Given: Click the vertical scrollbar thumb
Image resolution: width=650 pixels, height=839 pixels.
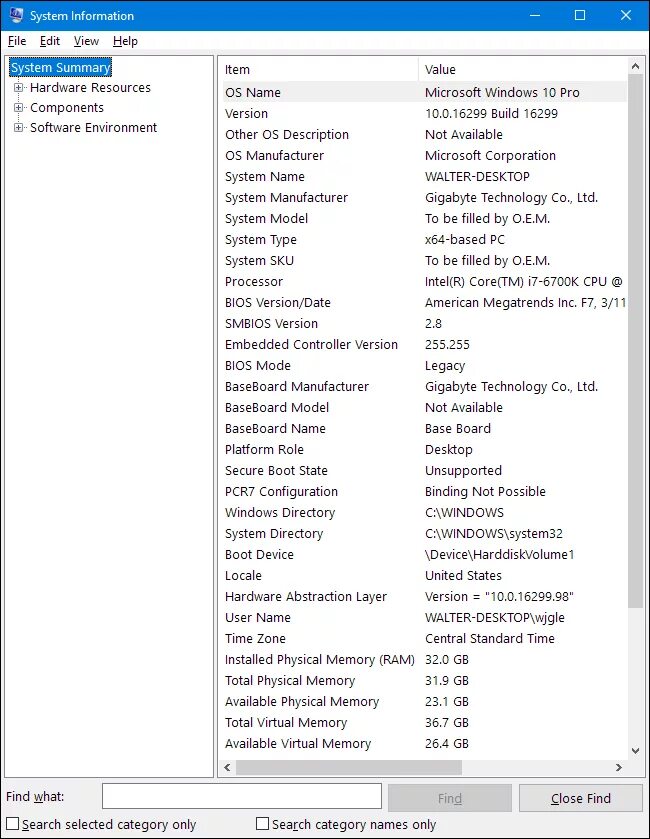Looking at the screenshot, I should pyautogui.click(x=635, y=341).
